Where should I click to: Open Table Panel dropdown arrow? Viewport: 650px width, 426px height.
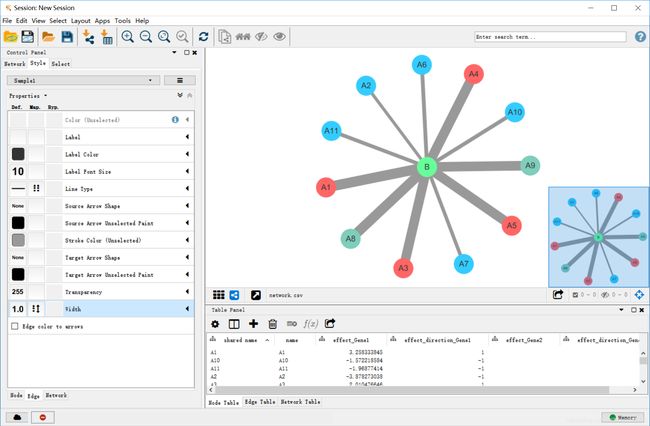(621, 310)
